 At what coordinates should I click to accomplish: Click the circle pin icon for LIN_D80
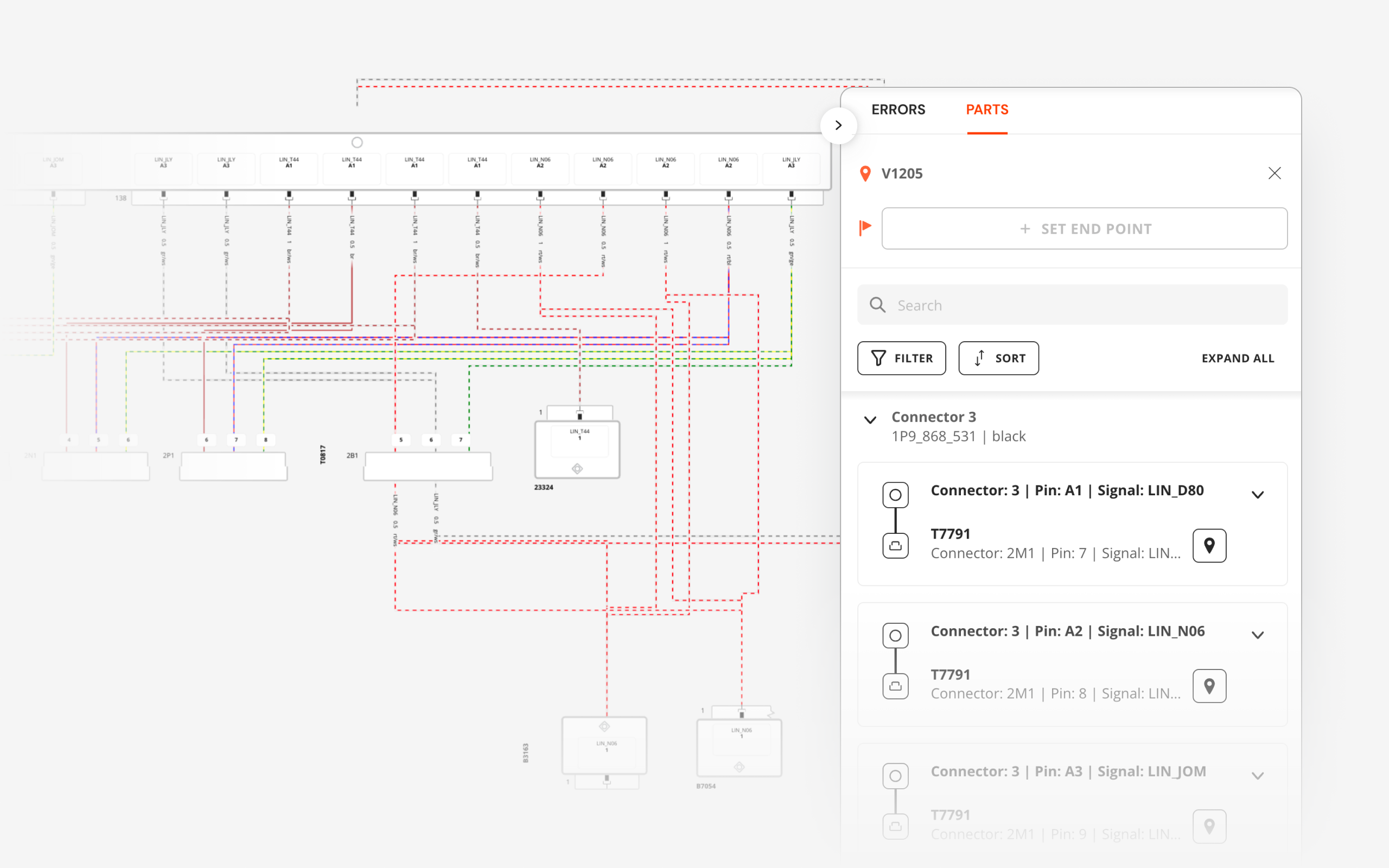point(895,495)
